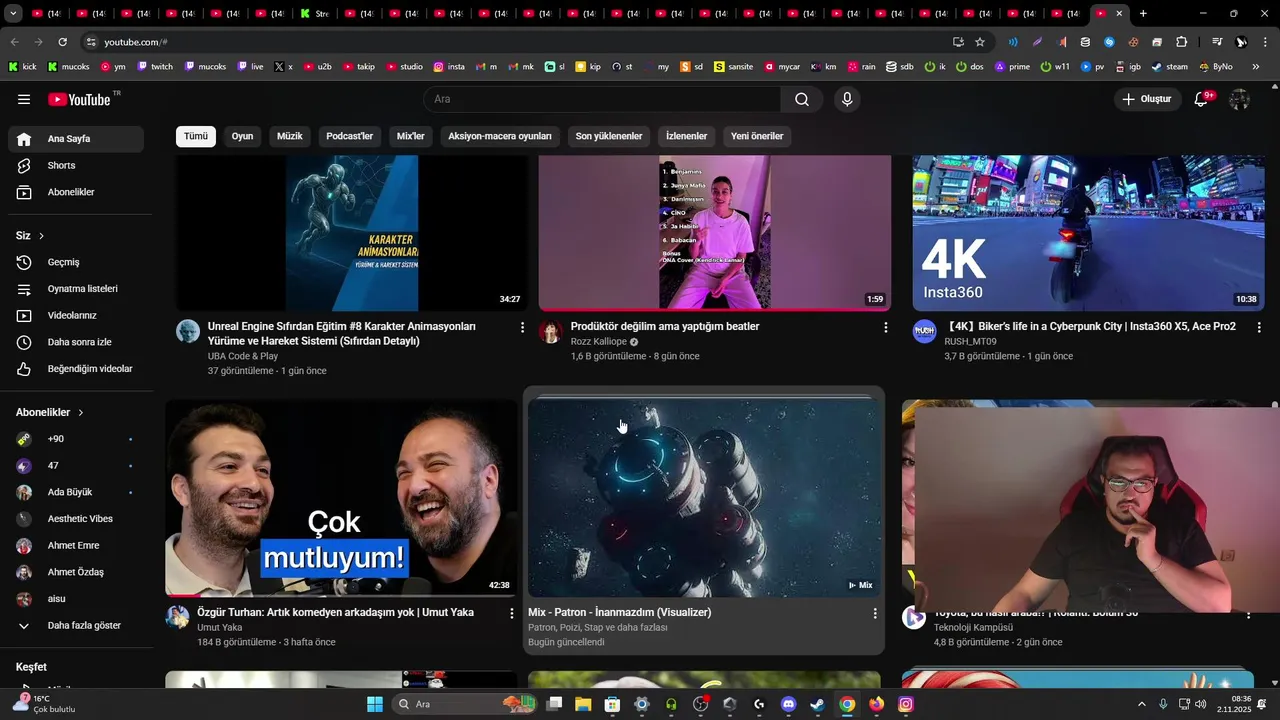Open options for Mix - Patron
Image resolution: width=1280 pixels, height=720 pixels.
875,613
